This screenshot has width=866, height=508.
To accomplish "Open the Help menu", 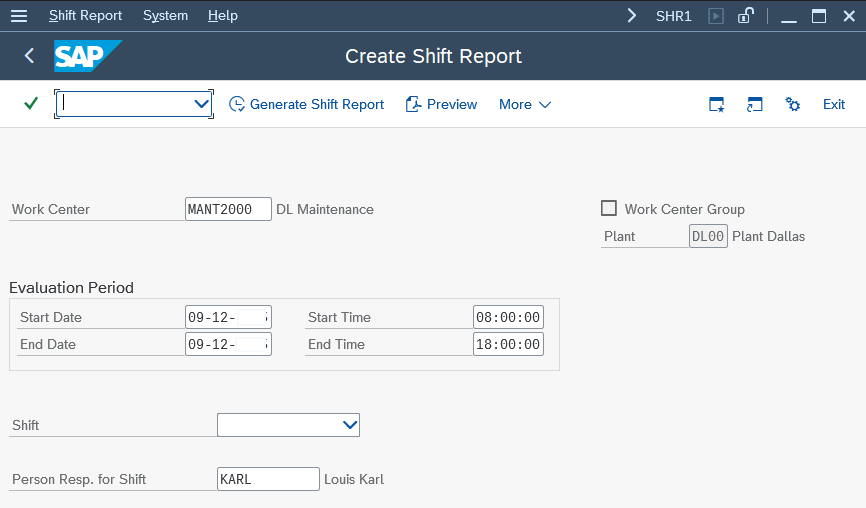I will (x=223, y=15).
